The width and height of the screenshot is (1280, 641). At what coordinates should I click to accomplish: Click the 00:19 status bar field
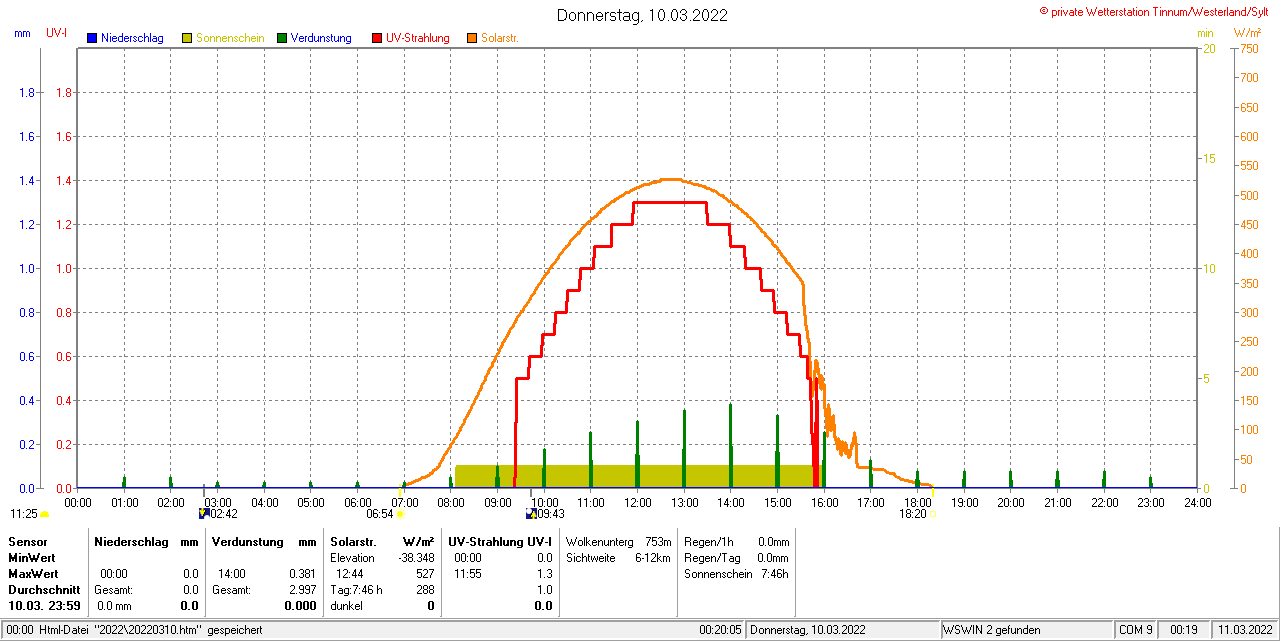[x=1184, y=630]
